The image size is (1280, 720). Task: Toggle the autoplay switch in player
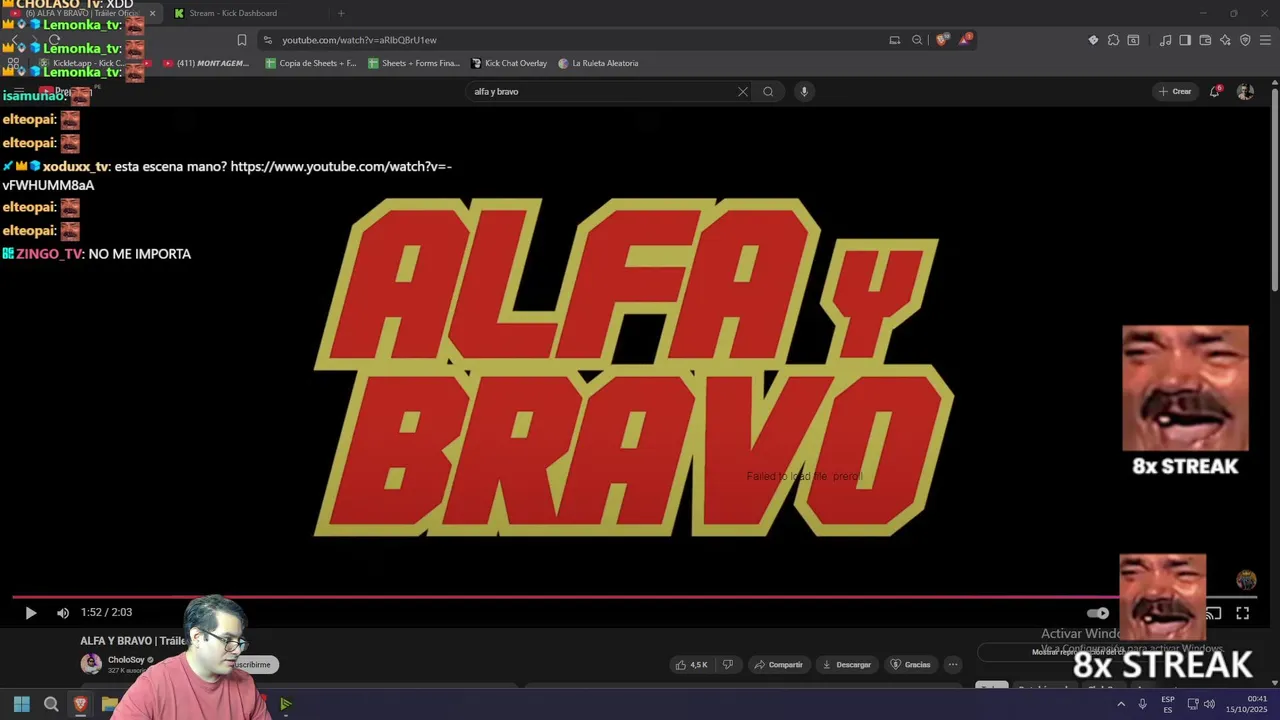[1098, 613]
